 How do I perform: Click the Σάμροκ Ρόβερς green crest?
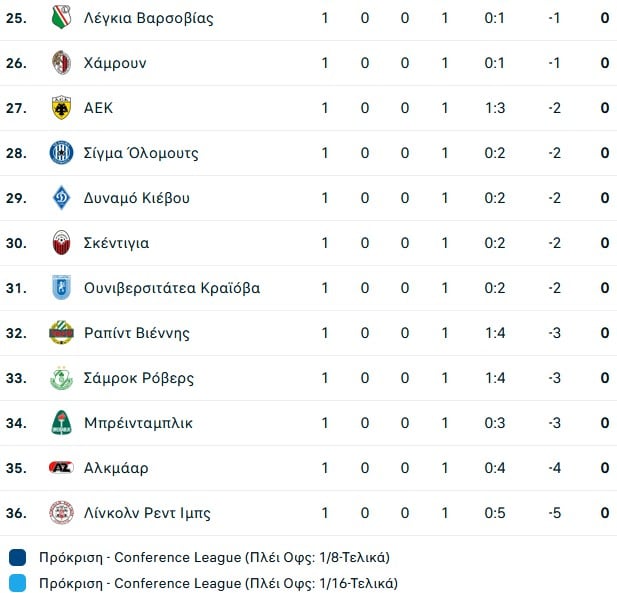coord(62,378)
